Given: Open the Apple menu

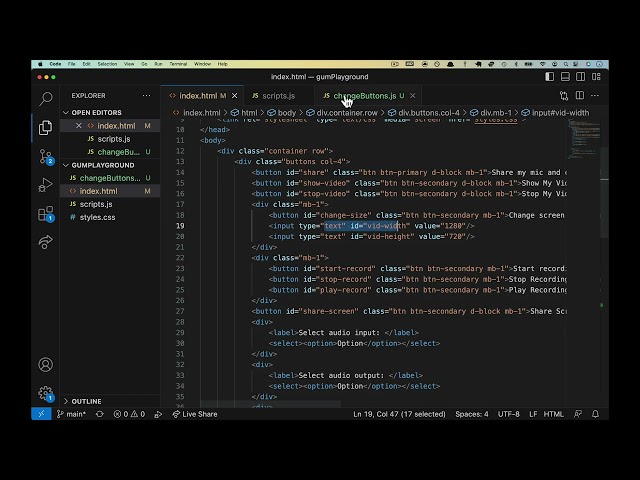Looking at the screenshot, I should point(40,64).
